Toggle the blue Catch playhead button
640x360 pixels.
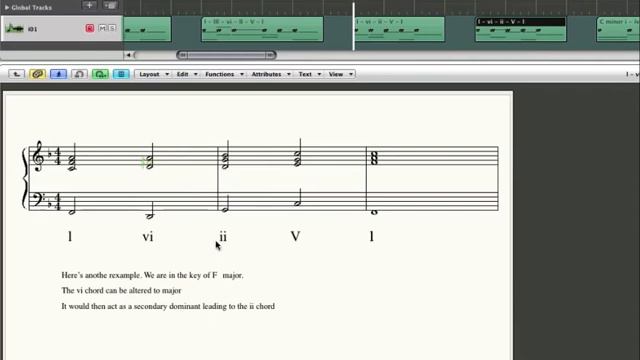click(x=58, y=74)
